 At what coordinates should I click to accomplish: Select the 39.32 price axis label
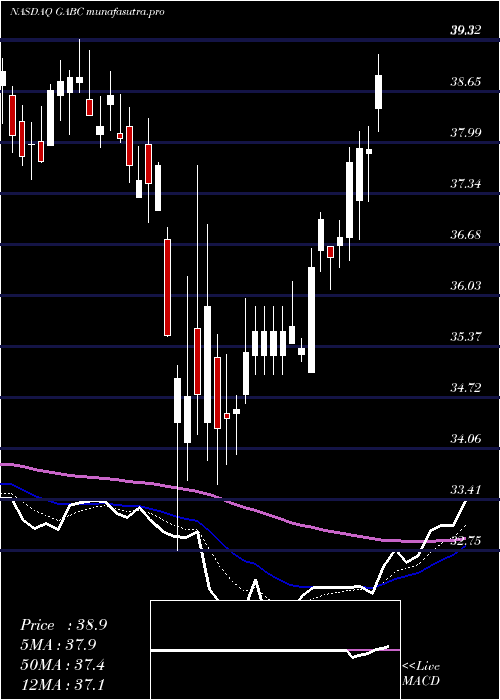click(466, 30)
